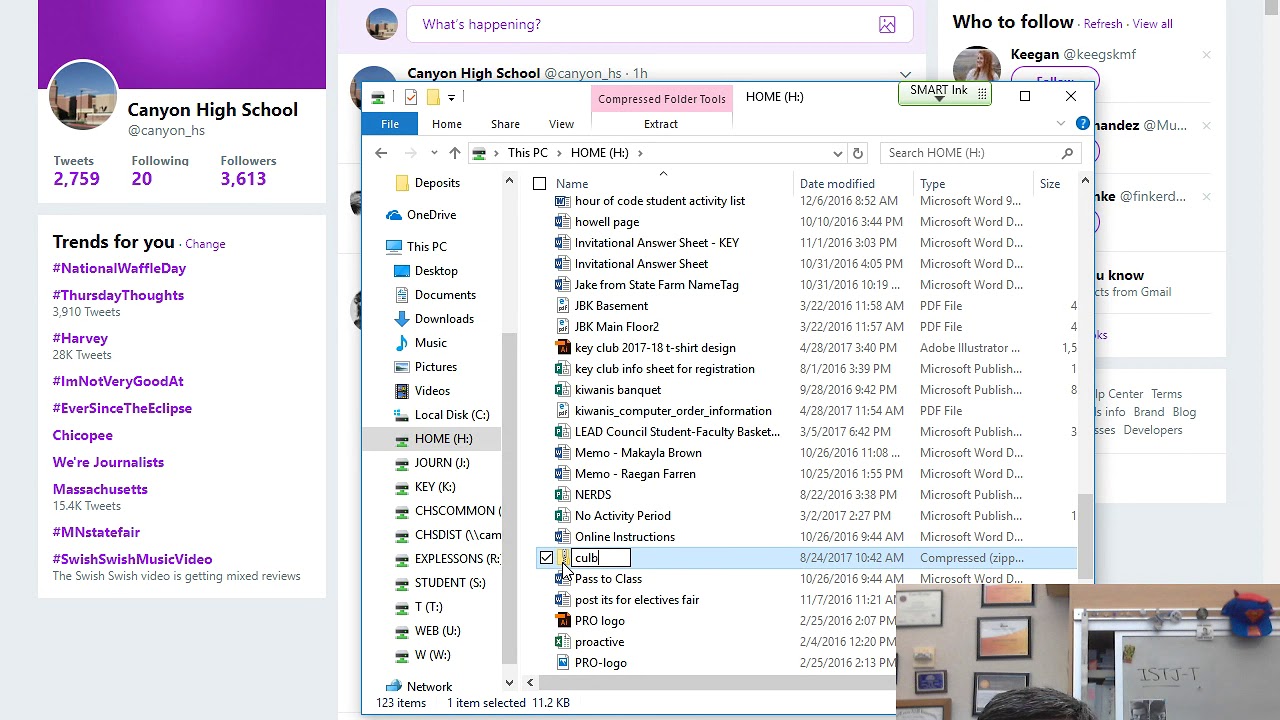Uncheck the renamed zip file checkbox
Screen dimensions: 1280x720
546,558
